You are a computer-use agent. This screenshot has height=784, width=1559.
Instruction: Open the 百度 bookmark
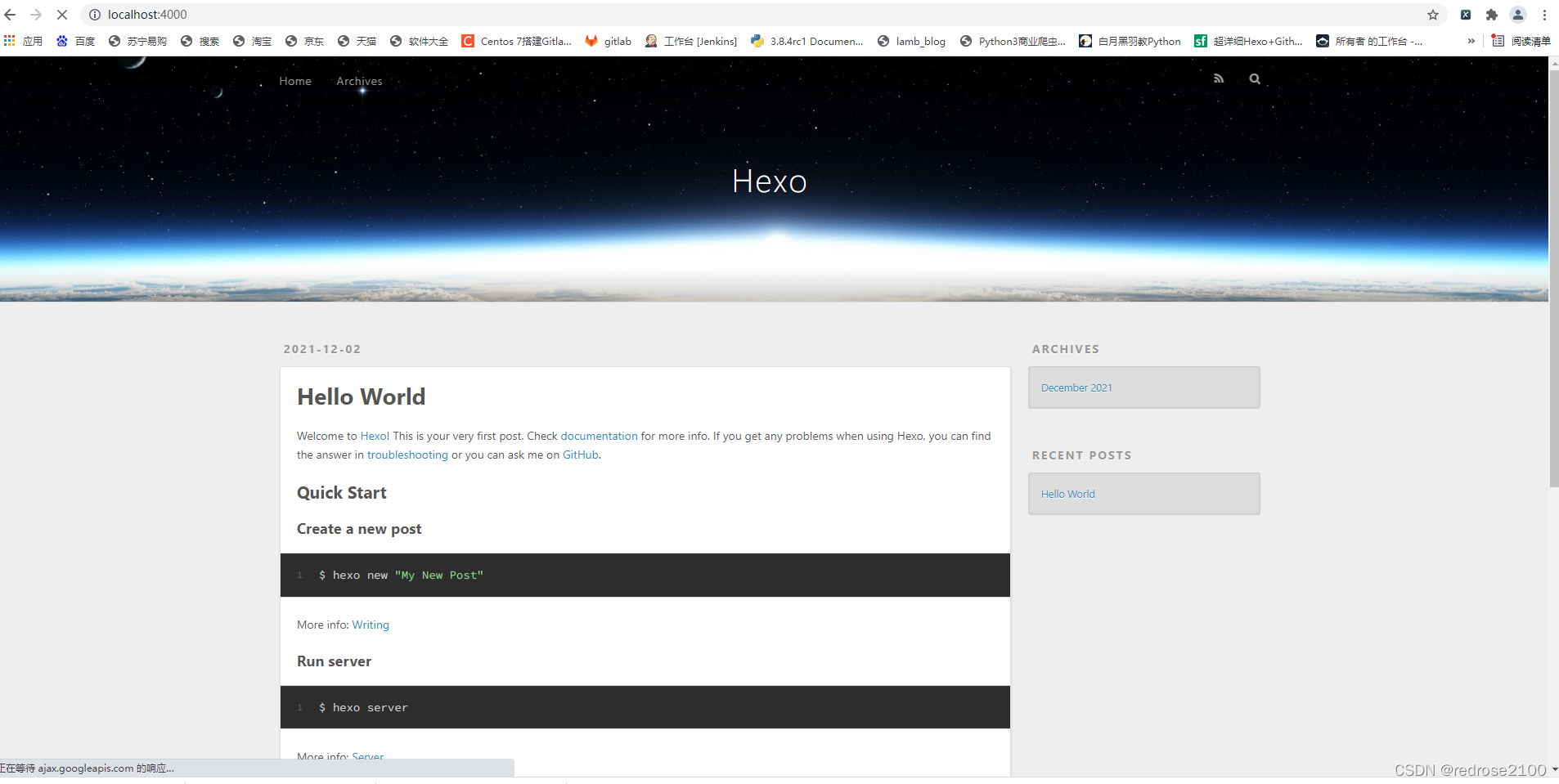[76, 41]
